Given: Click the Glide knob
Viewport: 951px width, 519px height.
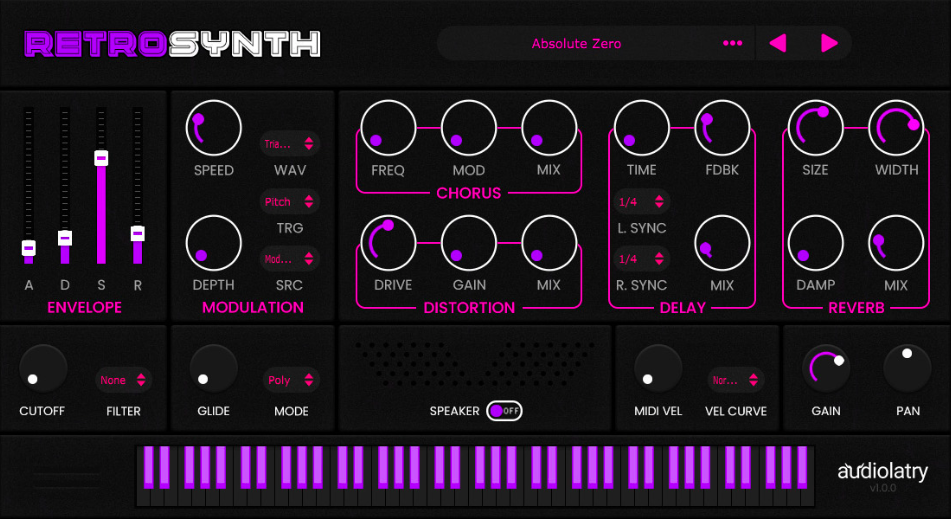Looking at the screenshot, I should click(213, 369).
